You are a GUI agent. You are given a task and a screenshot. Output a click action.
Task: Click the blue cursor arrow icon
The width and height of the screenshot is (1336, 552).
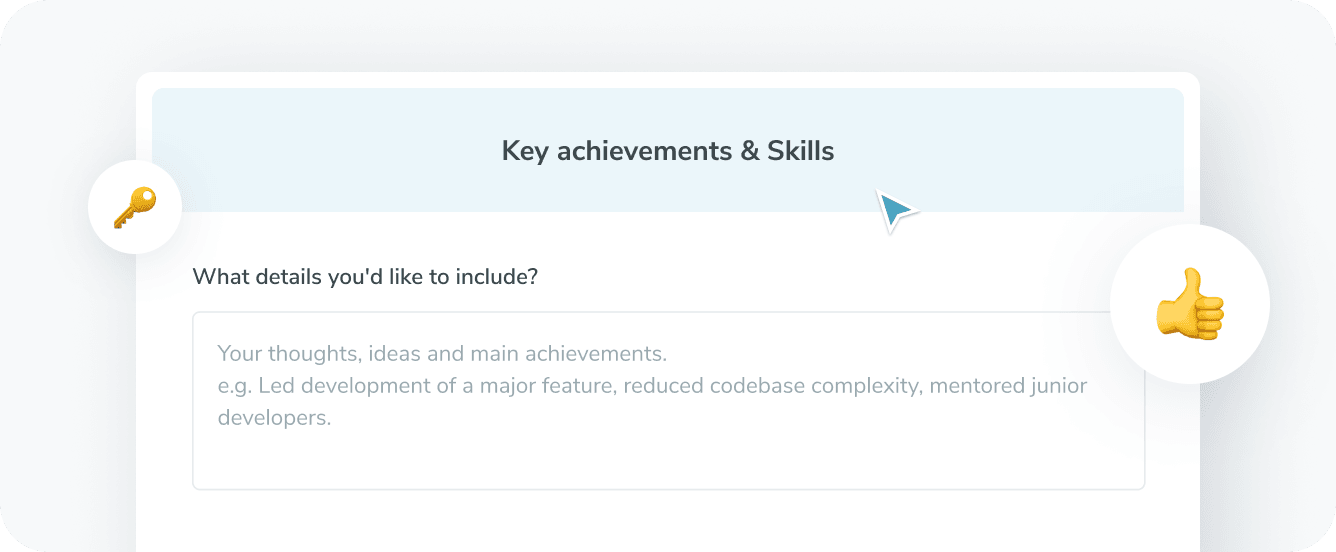point(894,209)
